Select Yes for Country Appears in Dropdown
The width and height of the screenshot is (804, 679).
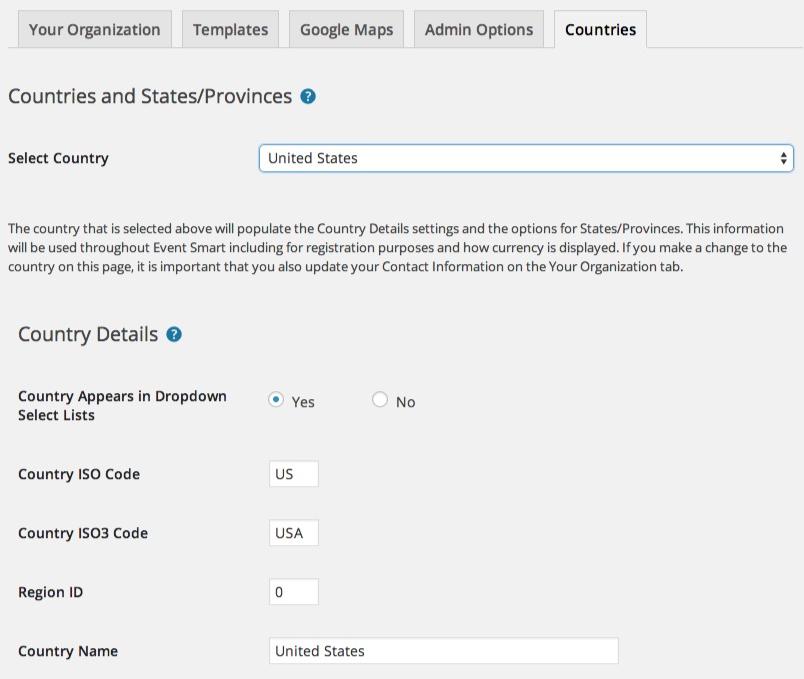[276, 400]
